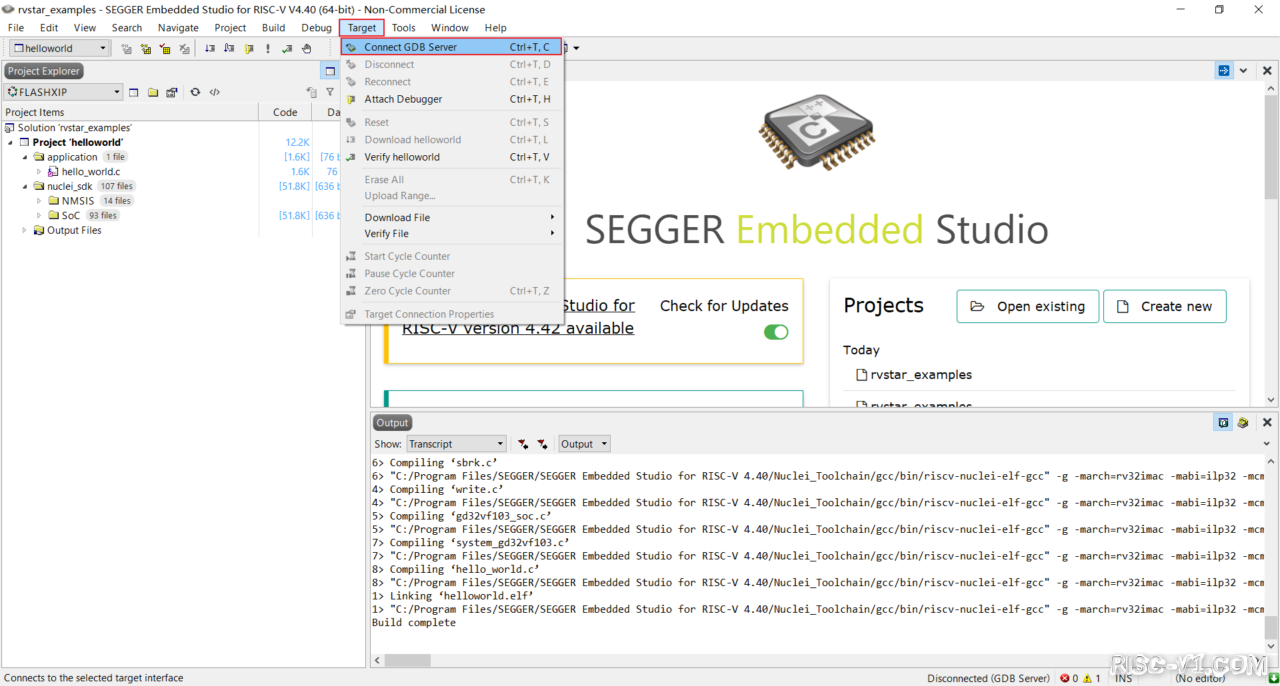Click the filter funnel icon in Project Explorer
Image resolution: width=1280 pixels, height=686 pixels.
click(330, 92)
